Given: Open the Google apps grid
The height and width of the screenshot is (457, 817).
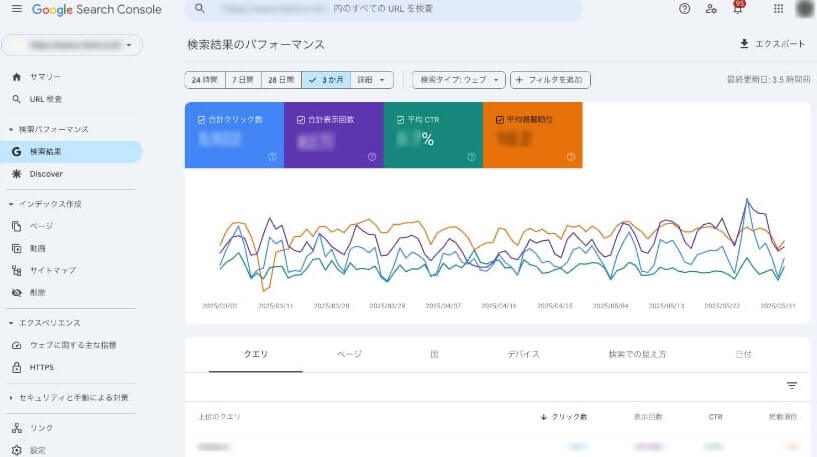Looking at the screenshot, I should click(778, 9).
